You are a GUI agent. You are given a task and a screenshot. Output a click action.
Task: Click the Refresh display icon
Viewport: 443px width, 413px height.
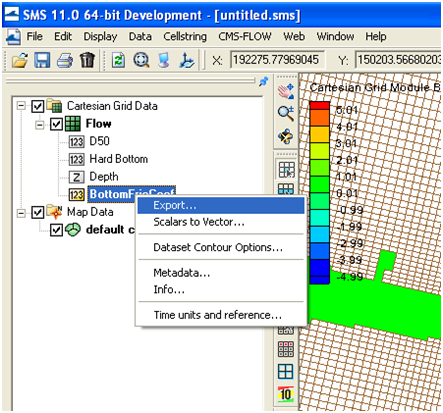[x=118, y=60]
